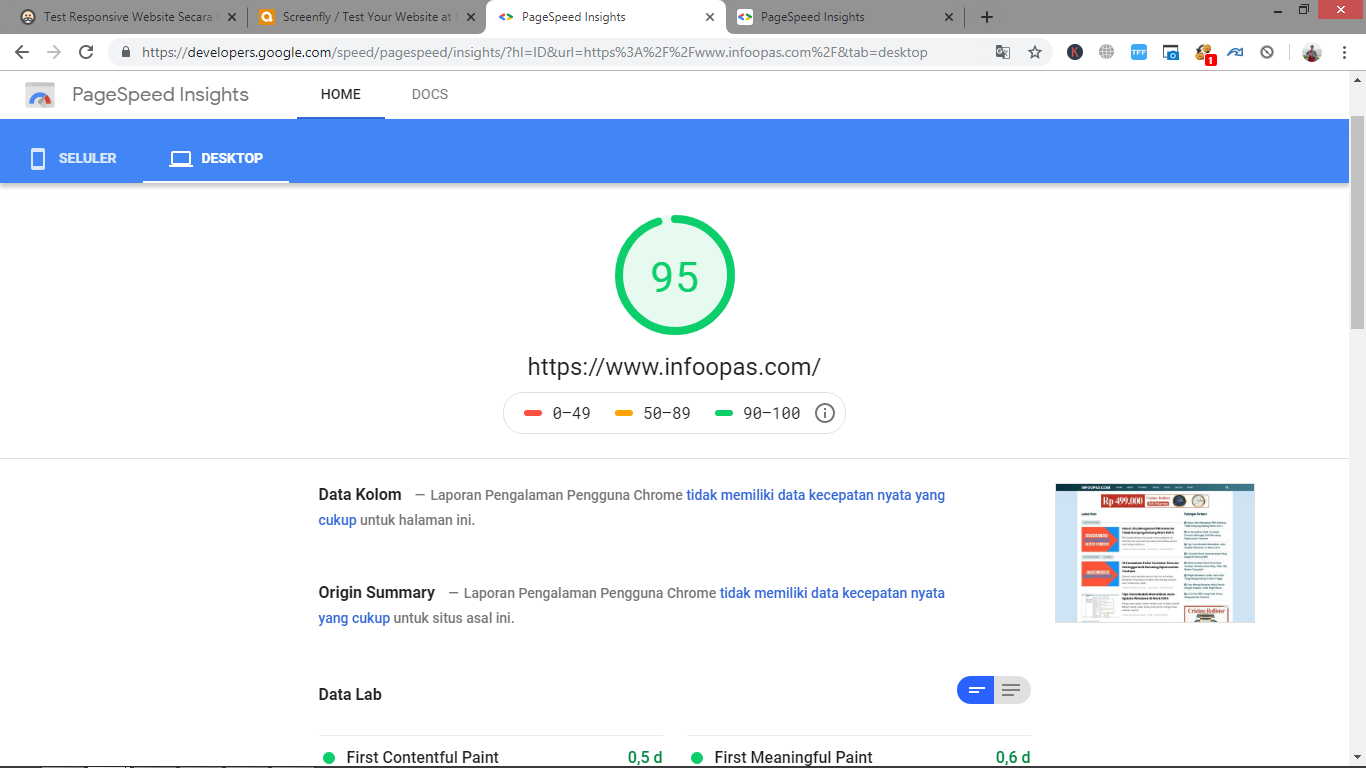Open the Chrome profile avatar
The image size is (1366, 768).
pos(1311,52)
